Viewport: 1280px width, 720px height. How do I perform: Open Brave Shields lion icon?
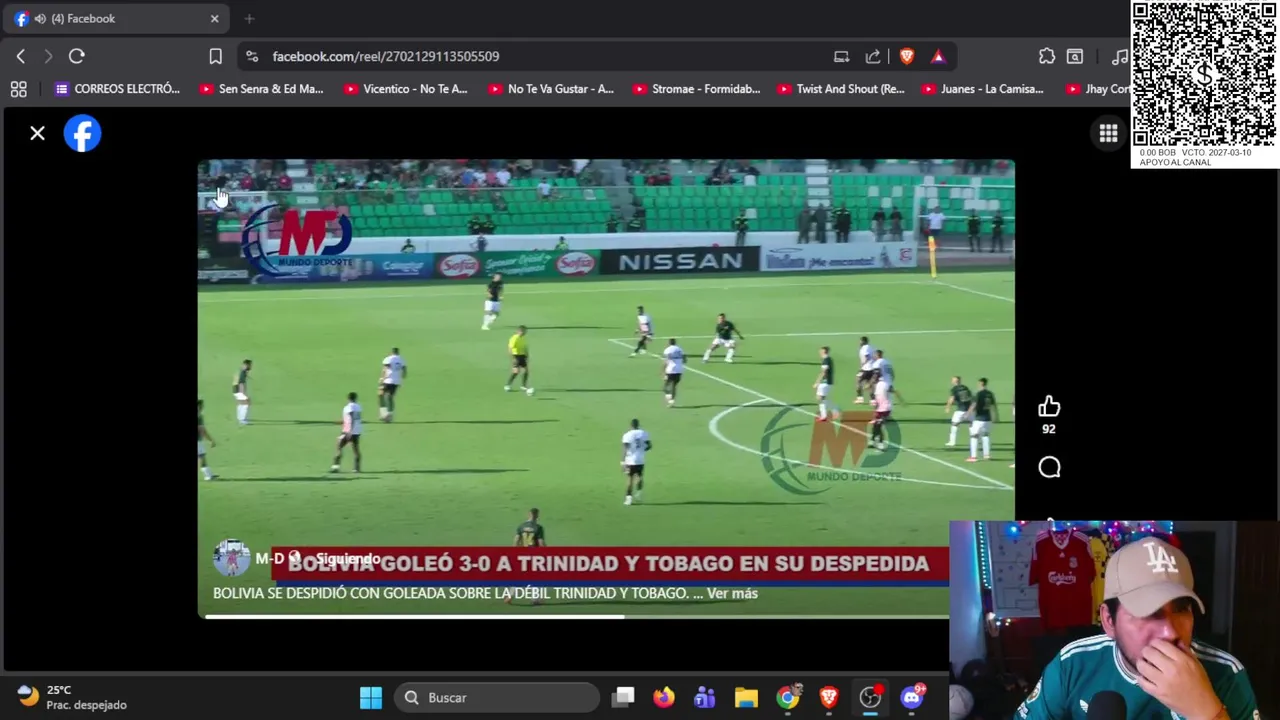[x=906, y=56]
